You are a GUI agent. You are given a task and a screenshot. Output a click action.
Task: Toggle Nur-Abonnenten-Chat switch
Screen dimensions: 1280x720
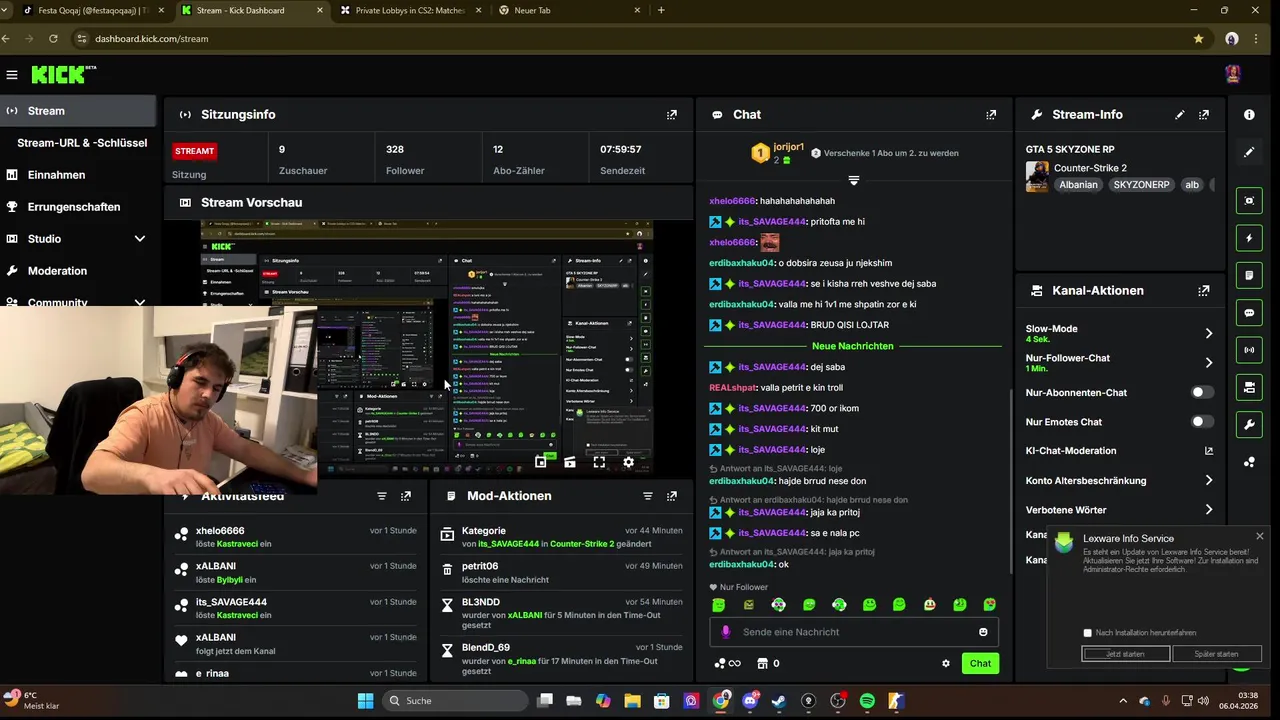tap(1203, 393)
